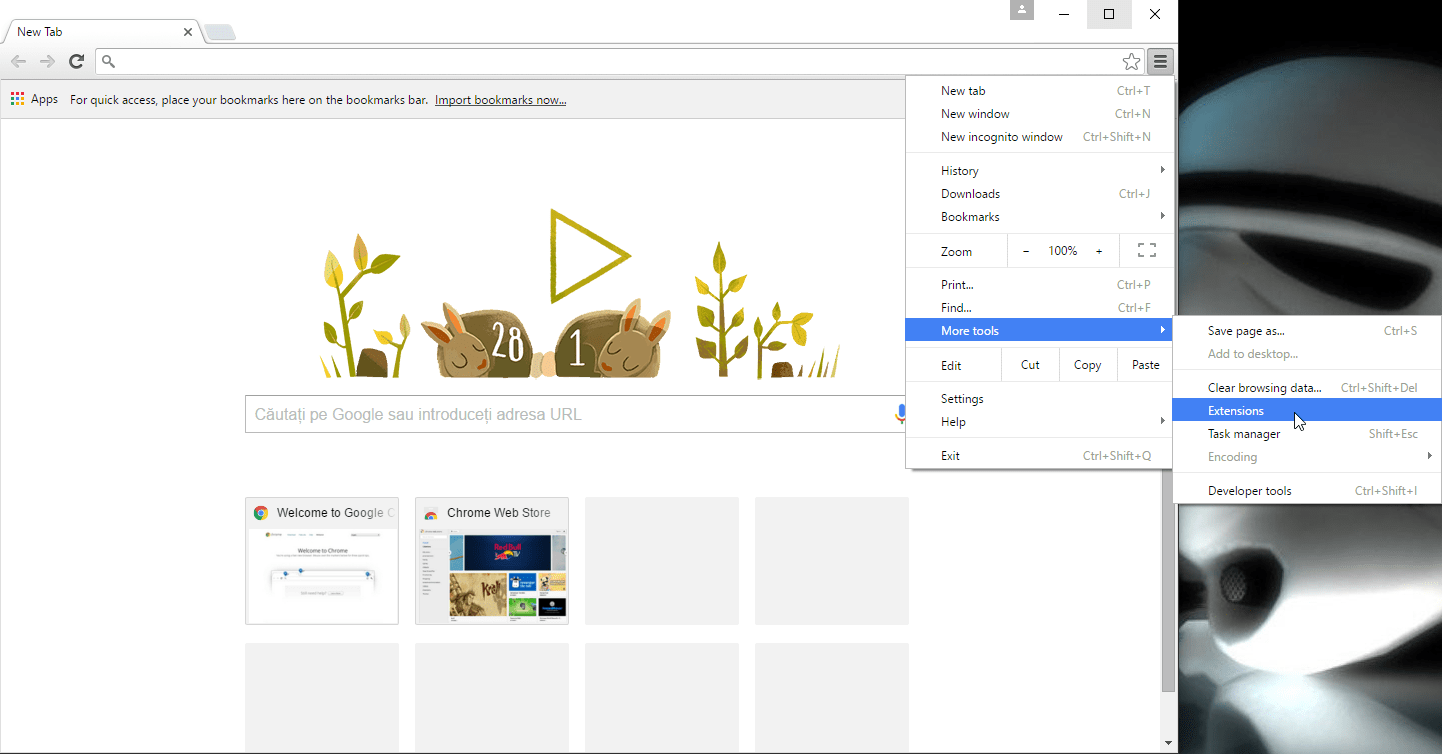This screenshot has width=1442, height=754.
Task: Open Task manager from submenu
Action: (x=1307, y=434)
